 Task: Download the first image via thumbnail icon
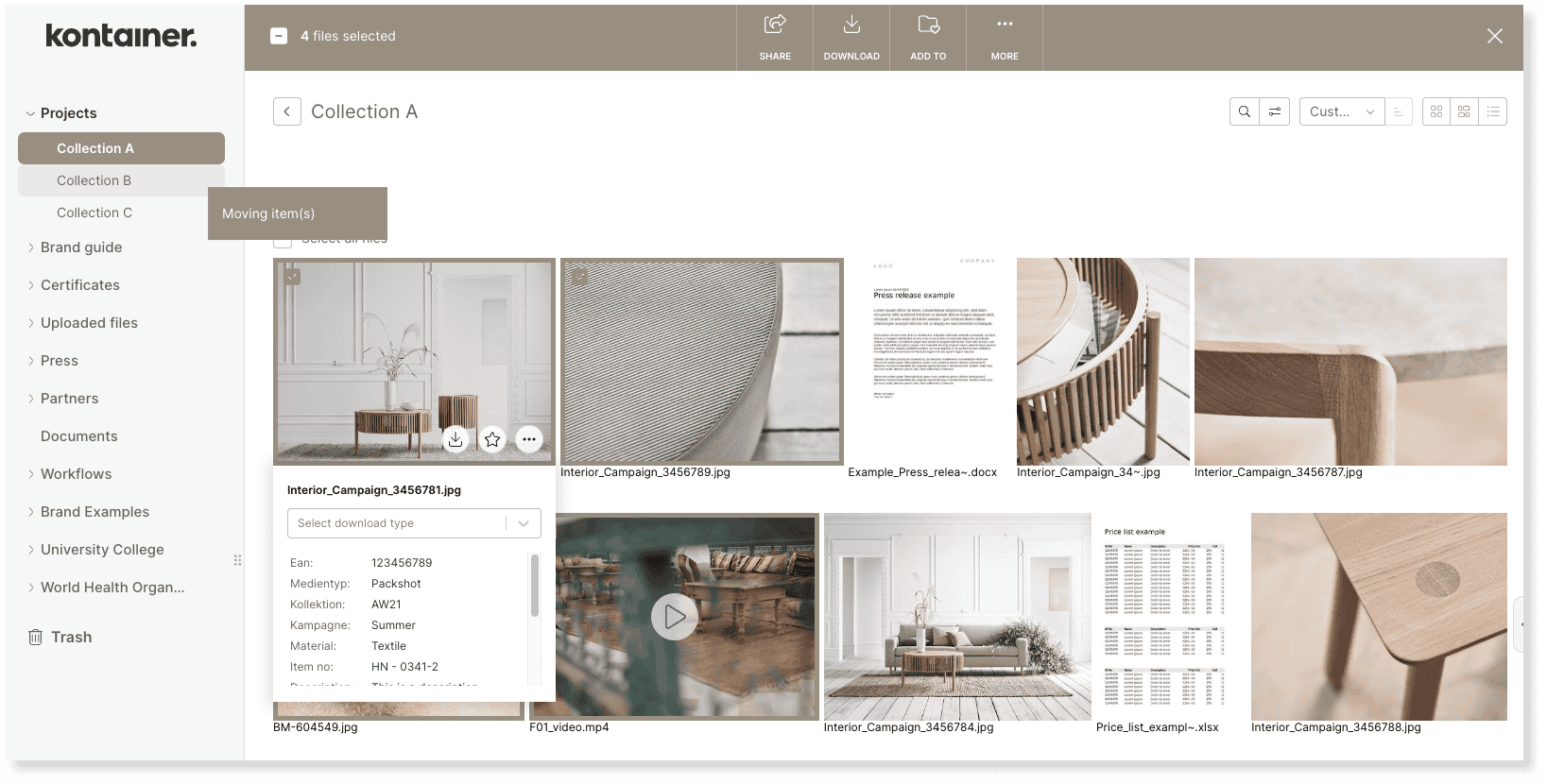pyautogui.click(x=456, y=439)
